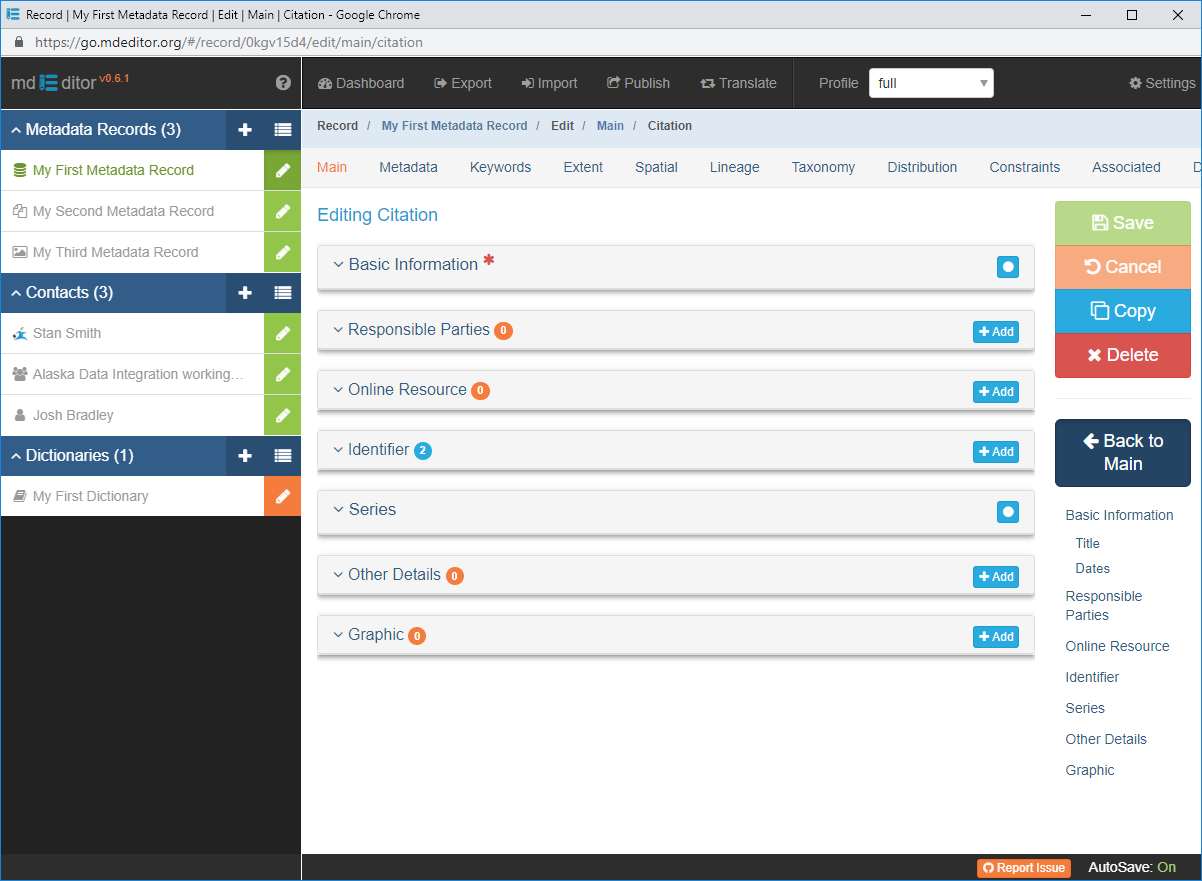Select the Distribution tab

[922, 167]
